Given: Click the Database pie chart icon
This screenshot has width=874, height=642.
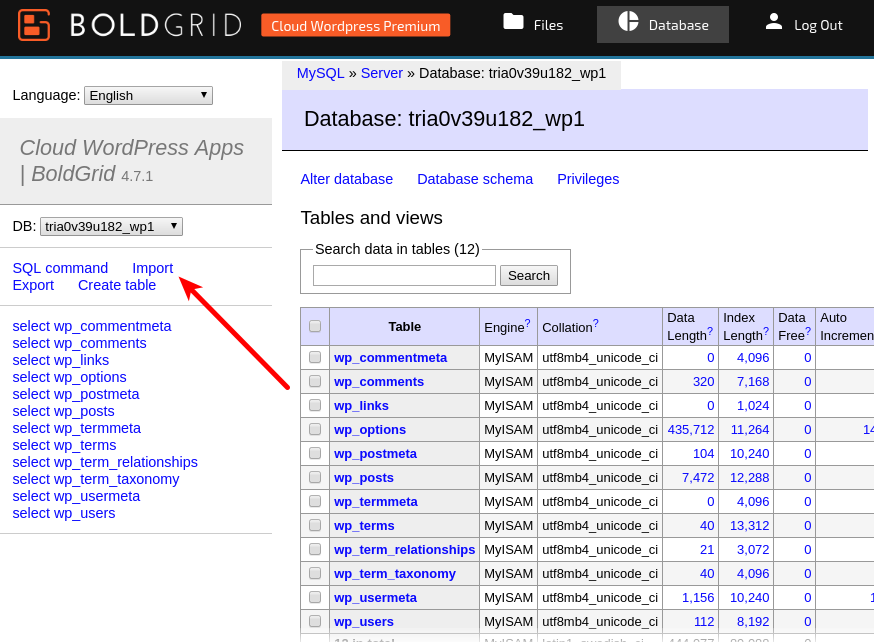Looking at the screenshot, I should point(628,21).
